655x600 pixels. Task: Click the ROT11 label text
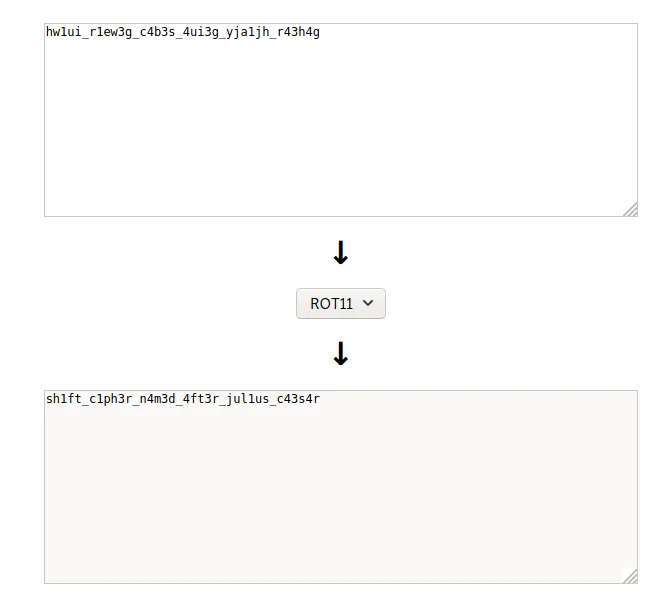[x=331, y=304]
